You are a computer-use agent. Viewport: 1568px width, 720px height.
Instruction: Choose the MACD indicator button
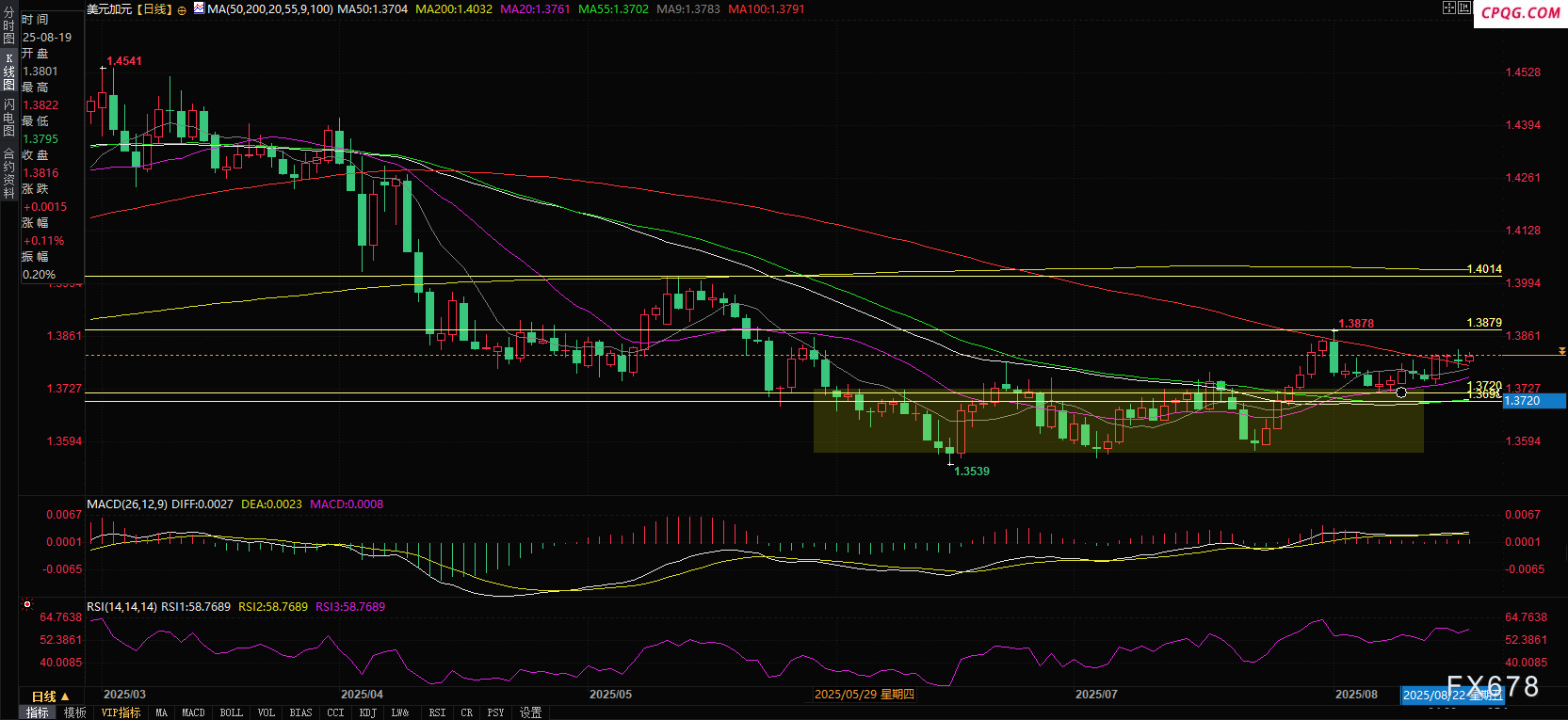[193, 712]
